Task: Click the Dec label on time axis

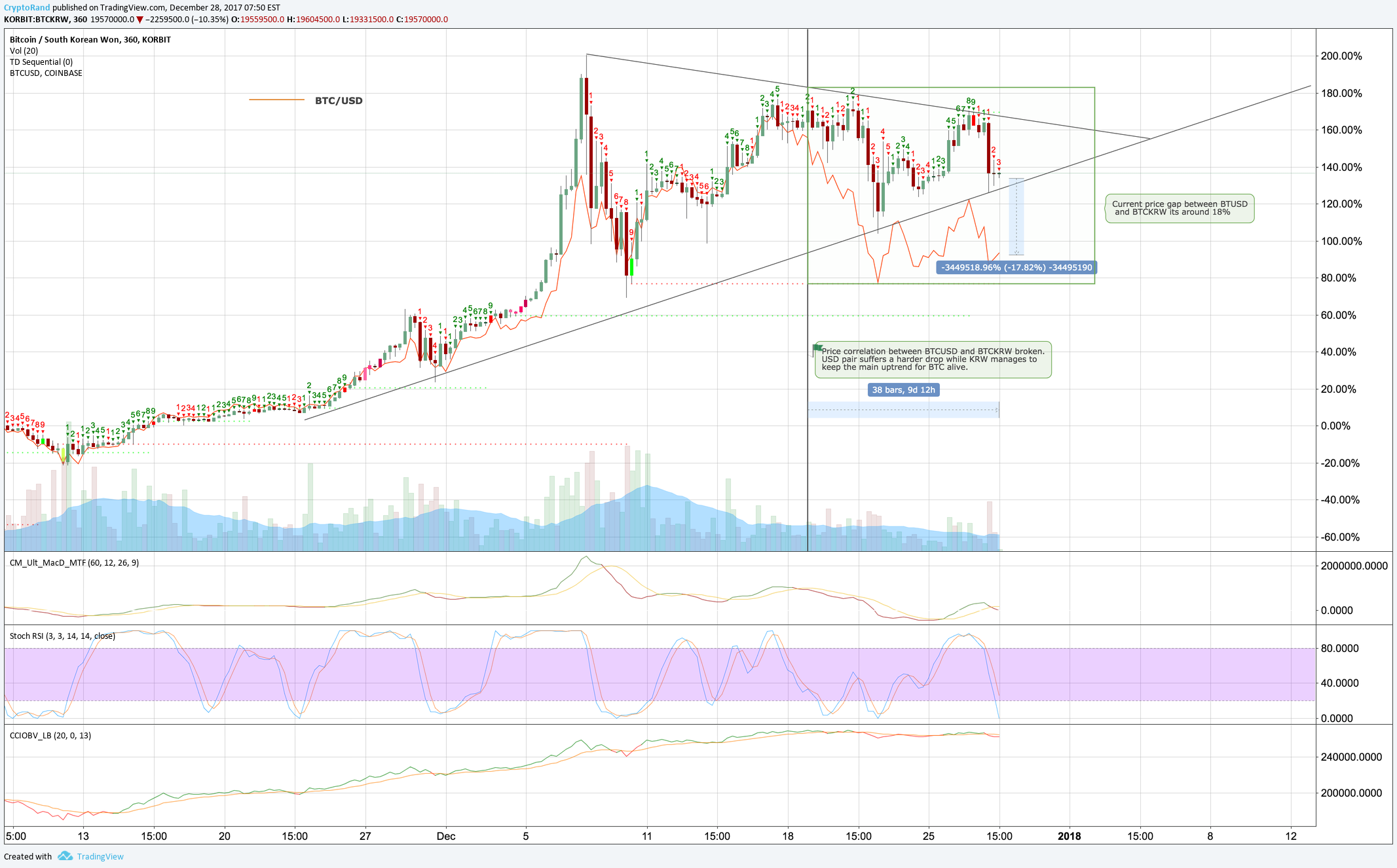Action: [445, 836]
